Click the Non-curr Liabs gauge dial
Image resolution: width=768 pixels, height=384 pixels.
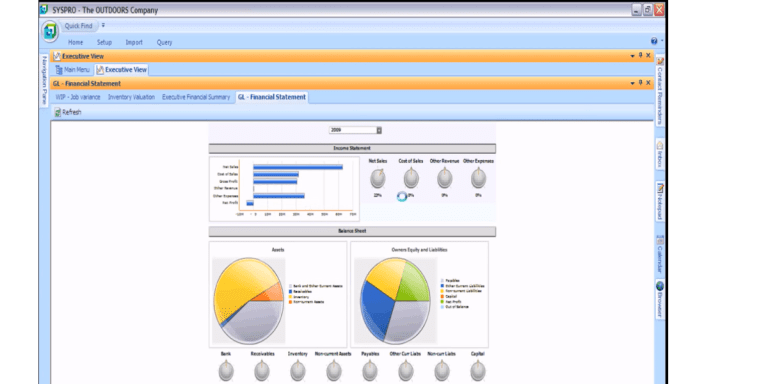pos(442,371)
